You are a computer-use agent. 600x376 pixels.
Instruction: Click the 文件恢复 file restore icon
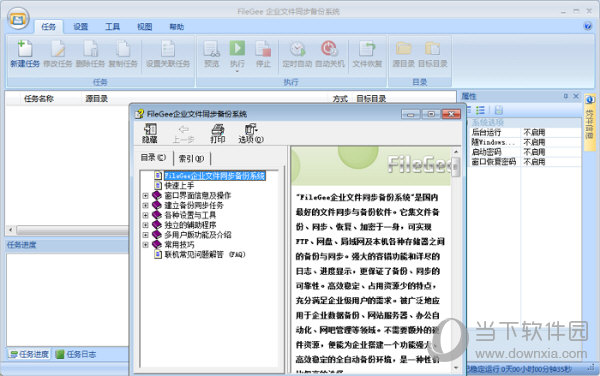367,50
